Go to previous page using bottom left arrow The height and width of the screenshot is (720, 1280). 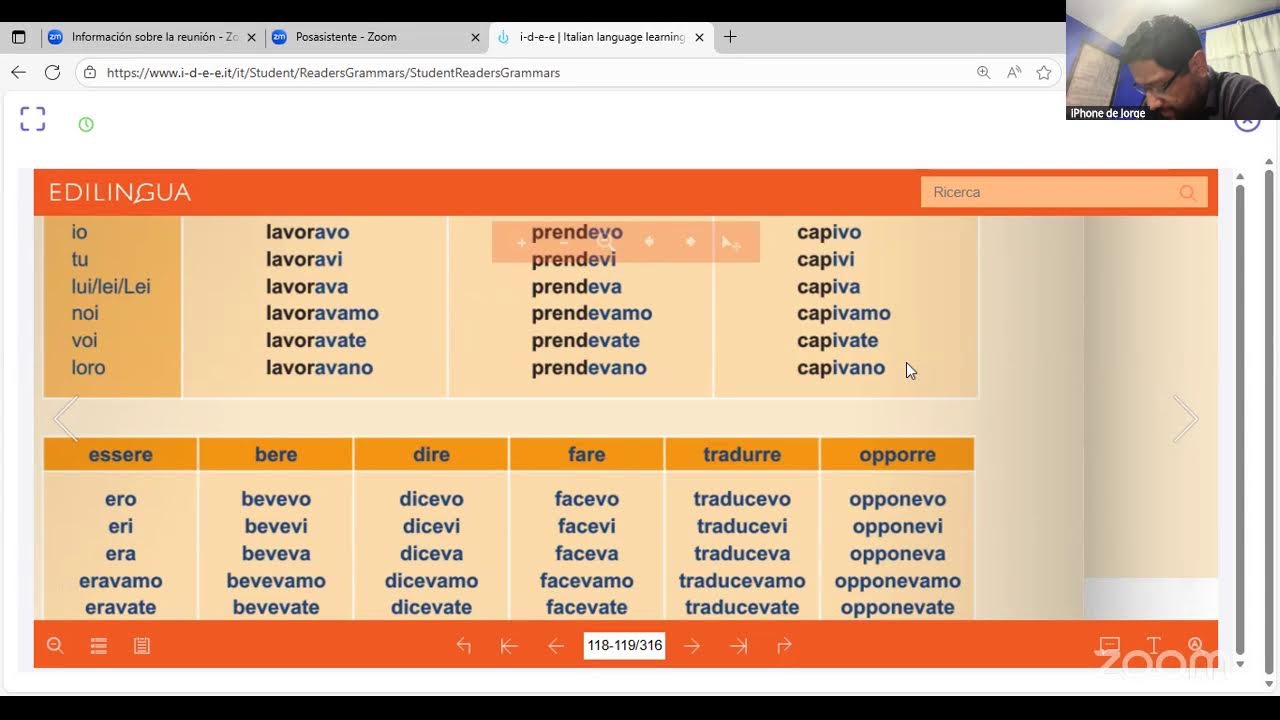(556, 646)
